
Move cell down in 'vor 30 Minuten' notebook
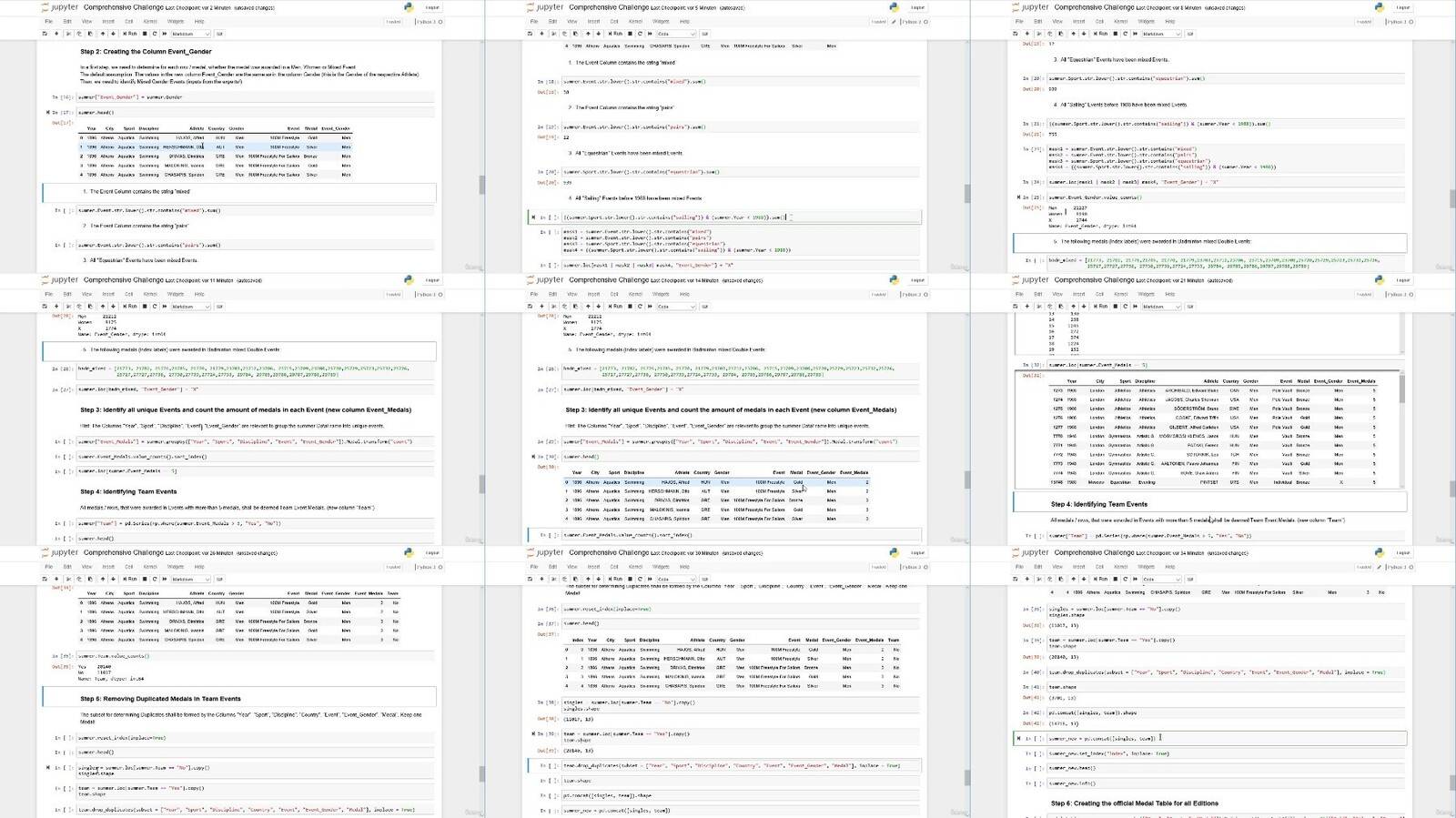pos(596,579)
